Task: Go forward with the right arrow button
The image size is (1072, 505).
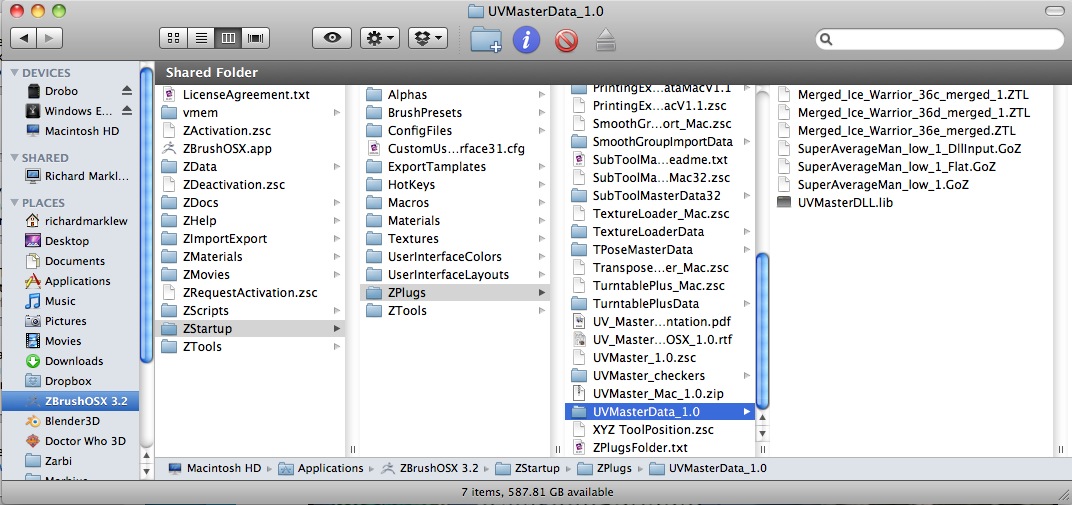Action: pos(49,38)
